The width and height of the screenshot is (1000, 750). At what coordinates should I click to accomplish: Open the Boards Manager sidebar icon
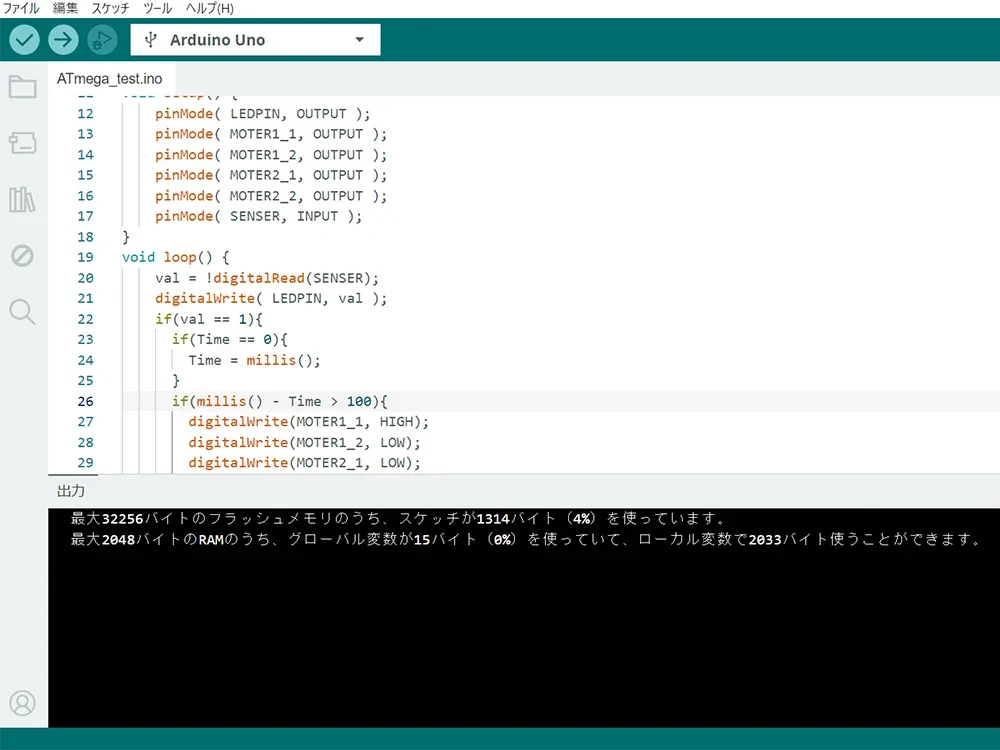pyautogui.click(x=22, y=143)
